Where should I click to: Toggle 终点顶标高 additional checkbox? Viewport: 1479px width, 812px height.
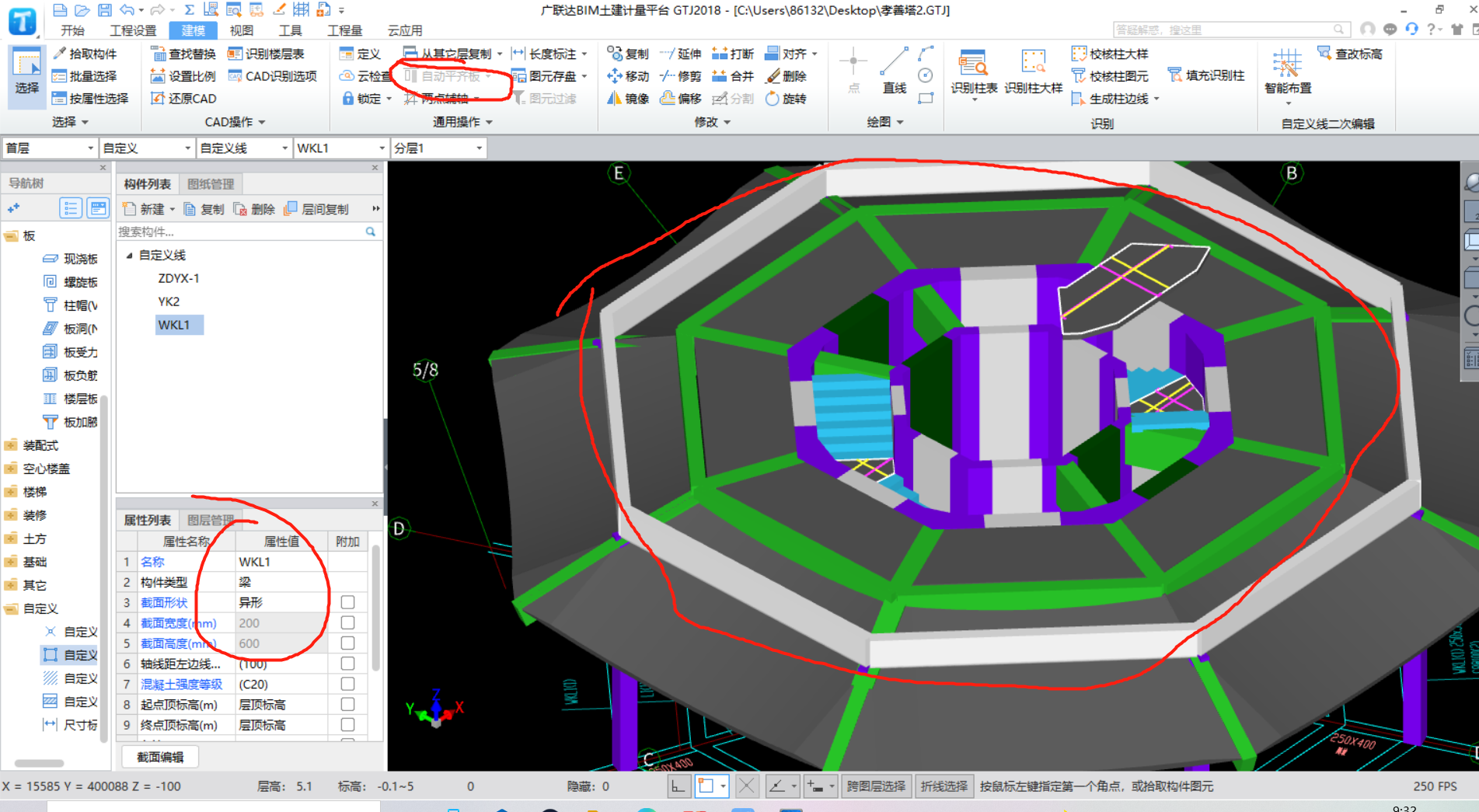pyautogui.click(x=347, y=724)
